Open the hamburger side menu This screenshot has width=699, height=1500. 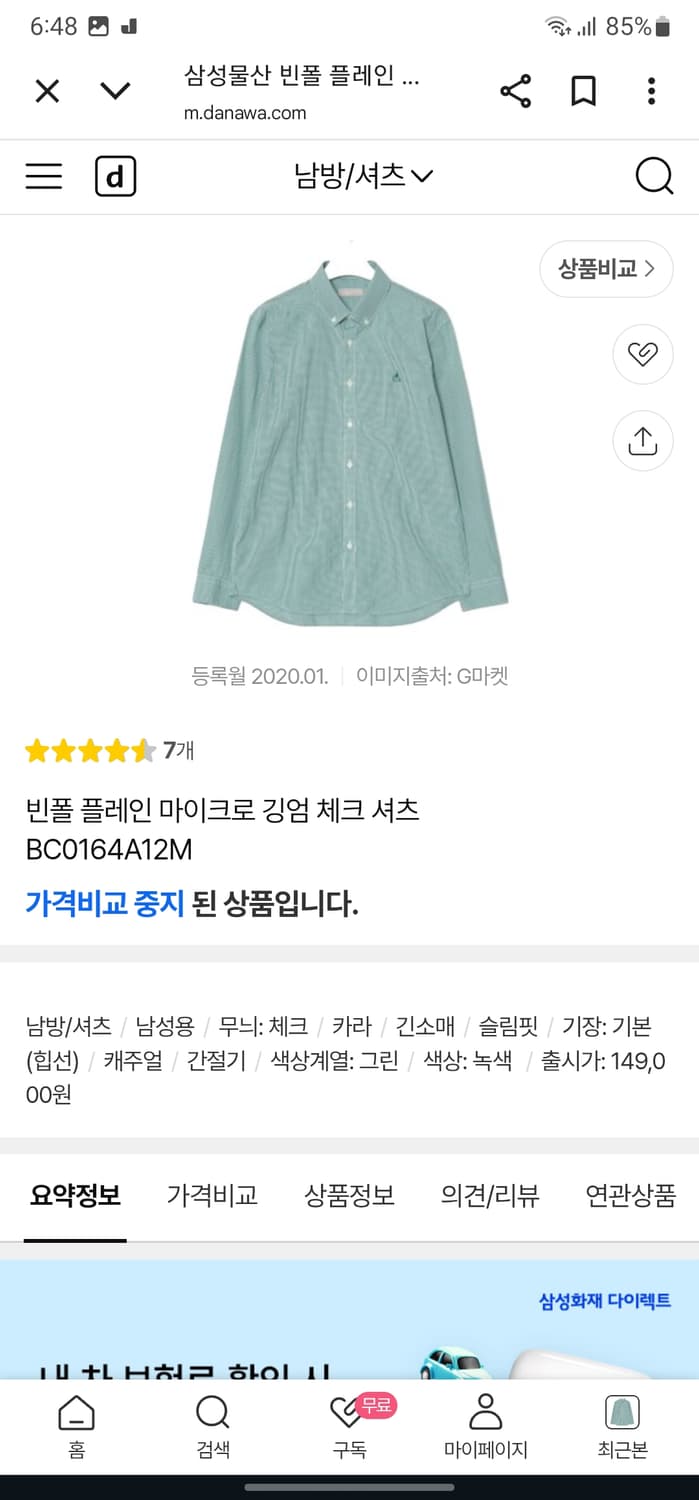pyautogui.click(x=44, y=177)
